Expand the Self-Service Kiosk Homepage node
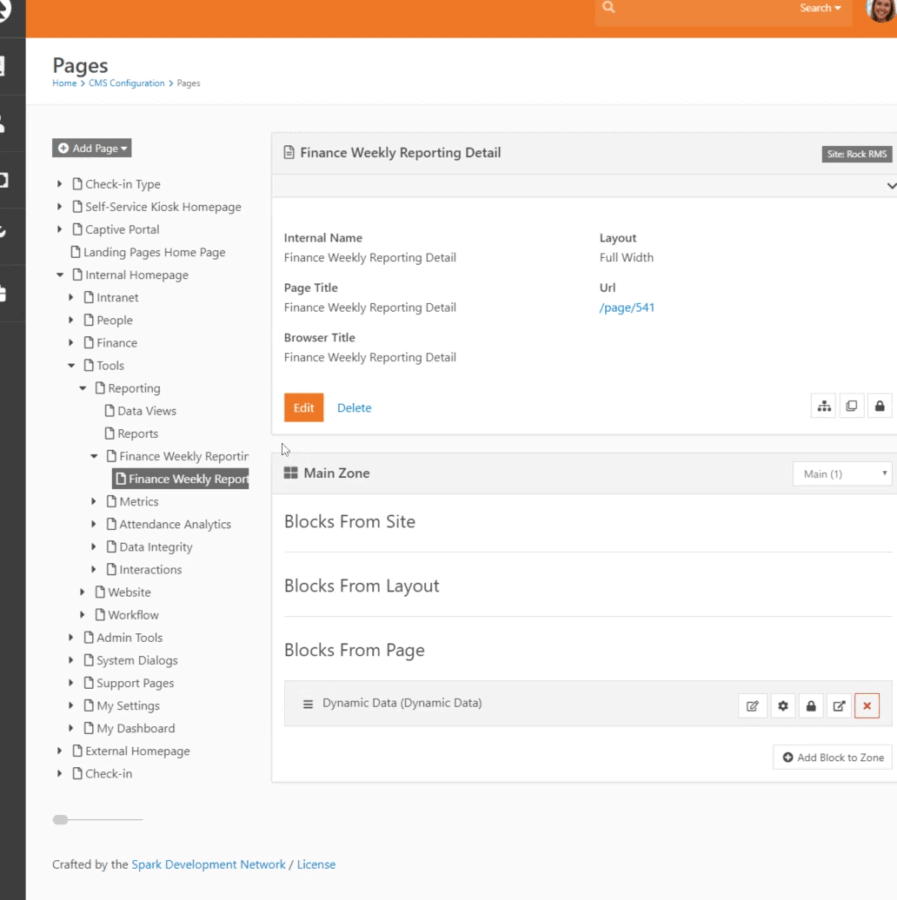Screen dimensions: 897x900 tap(60, 207)
